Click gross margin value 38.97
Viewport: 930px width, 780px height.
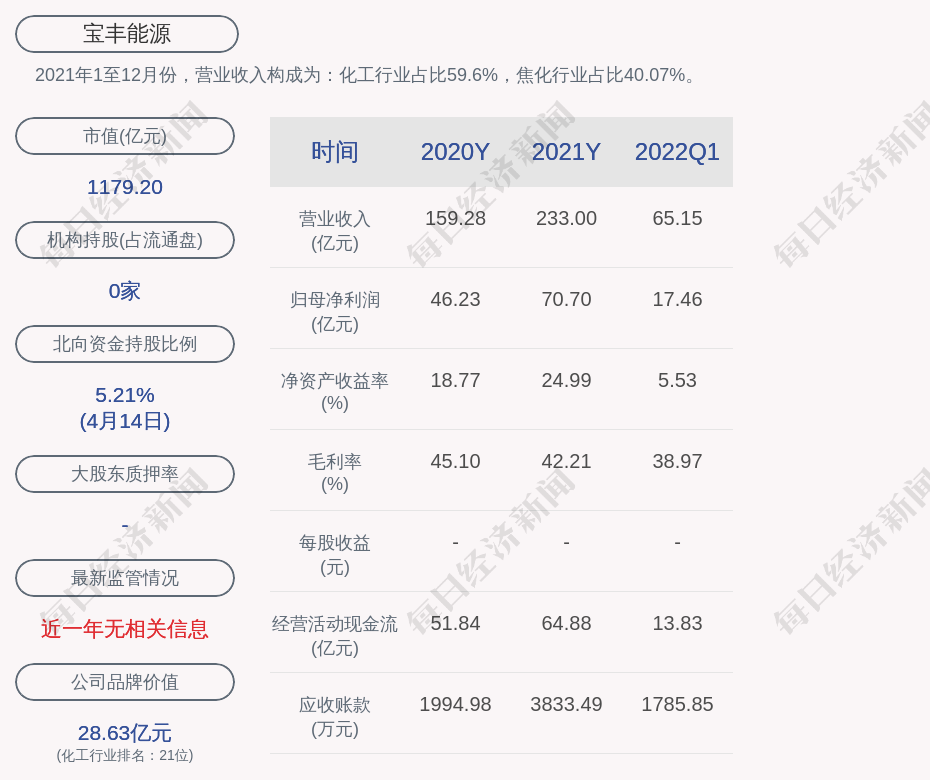click(x=677, y=461)
